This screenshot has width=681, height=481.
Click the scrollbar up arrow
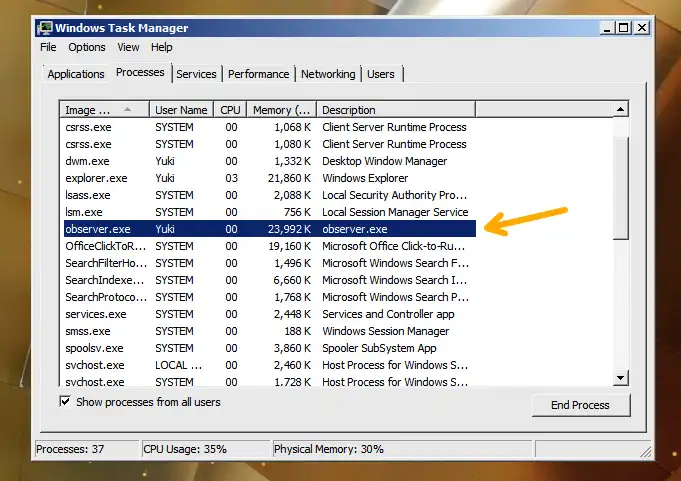tap(621, 109)
